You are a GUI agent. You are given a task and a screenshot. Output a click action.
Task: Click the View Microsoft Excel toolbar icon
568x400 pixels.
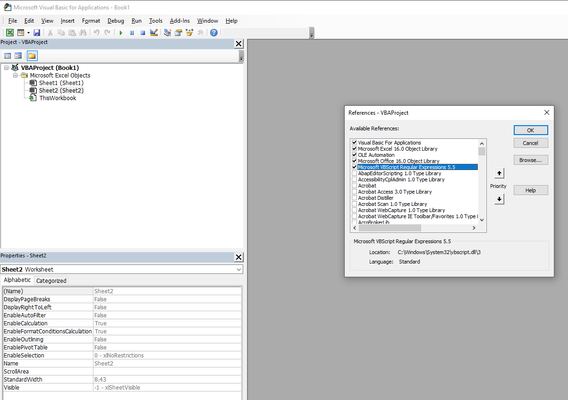pyautogui.click(x=10, y=33)
